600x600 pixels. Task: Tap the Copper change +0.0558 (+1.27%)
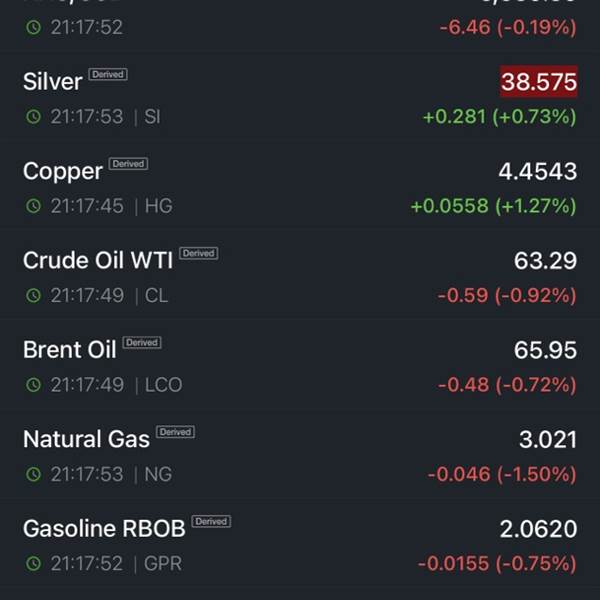tap(493, 206)
